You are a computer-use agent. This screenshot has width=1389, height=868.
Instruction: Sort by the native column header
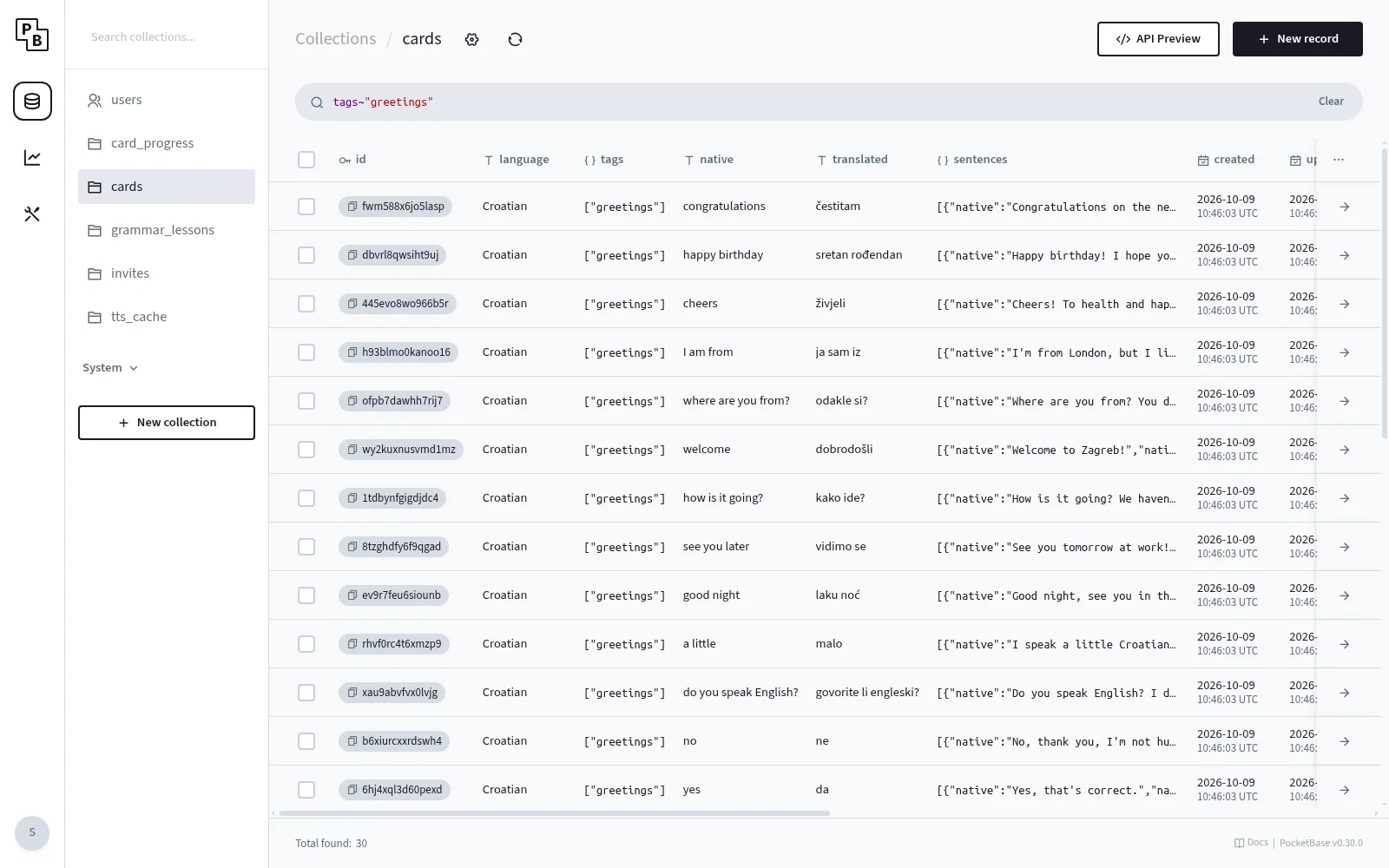click(x=709, y=160)
